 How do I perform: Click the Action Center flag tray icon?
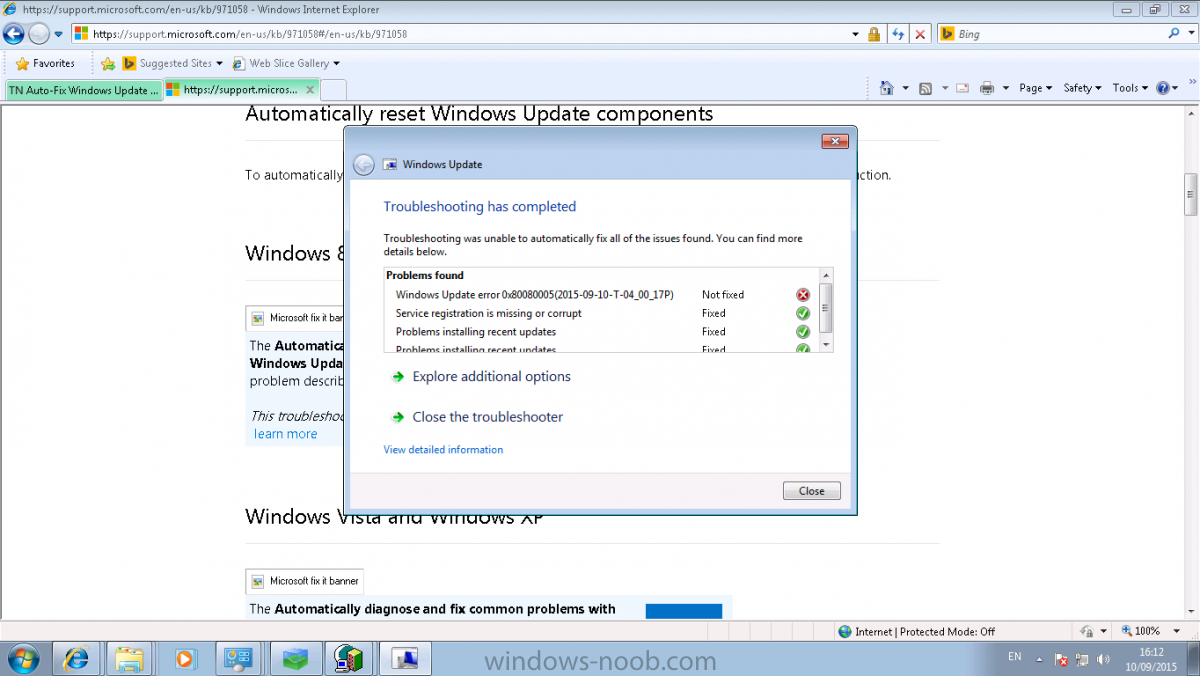point(1063,660)
